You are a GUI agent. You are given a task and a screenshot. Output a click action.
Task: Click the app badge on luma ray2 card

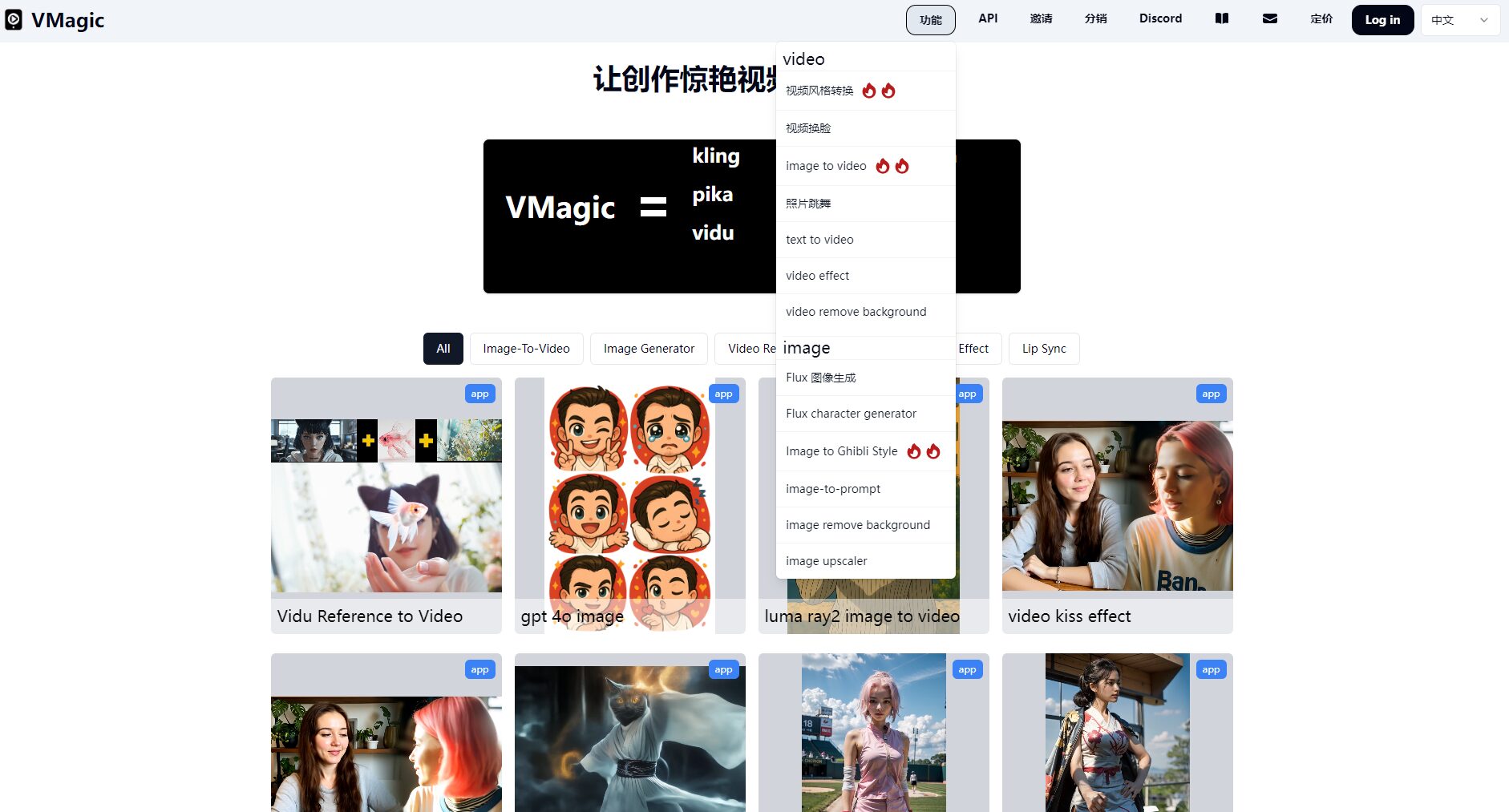[x=969, y=394]
